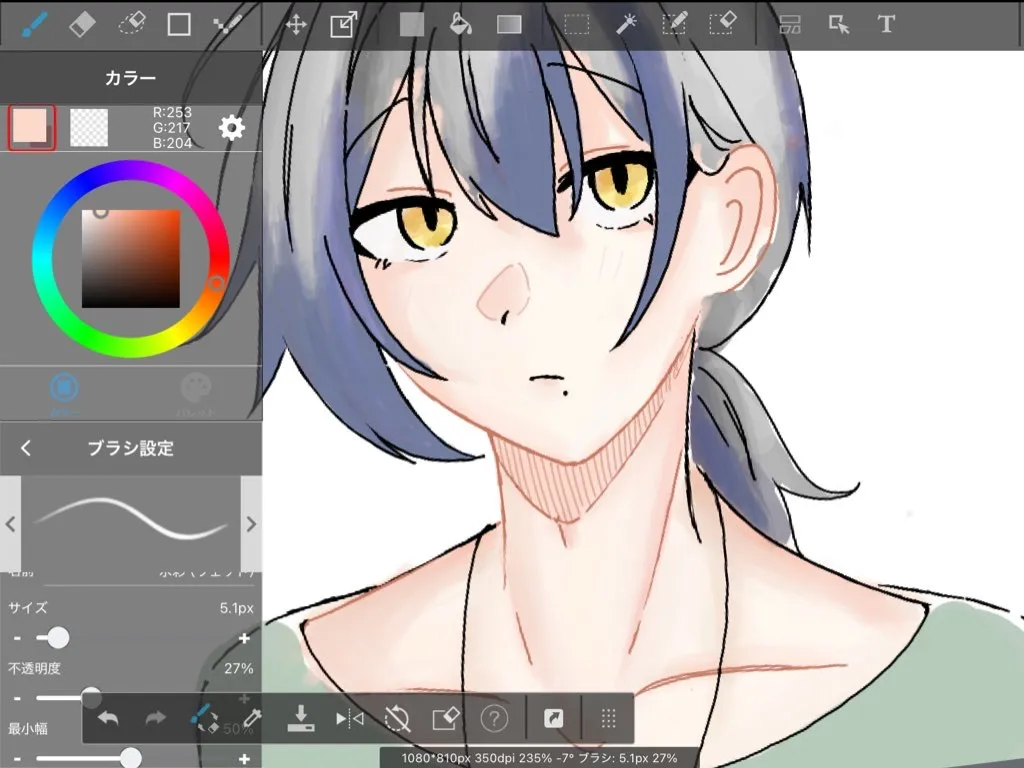This screenshot has width=1024, height=768.
Task: Click the canvas info status bar text
Action: pos(539,758)
